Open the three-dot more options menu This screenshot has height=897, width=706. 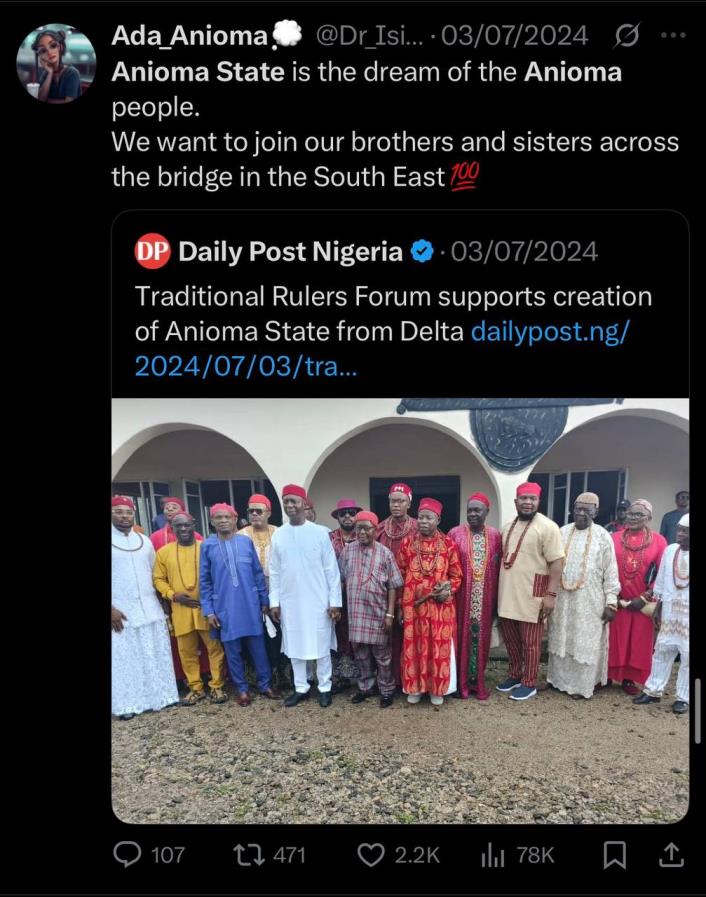pos(674,36)
